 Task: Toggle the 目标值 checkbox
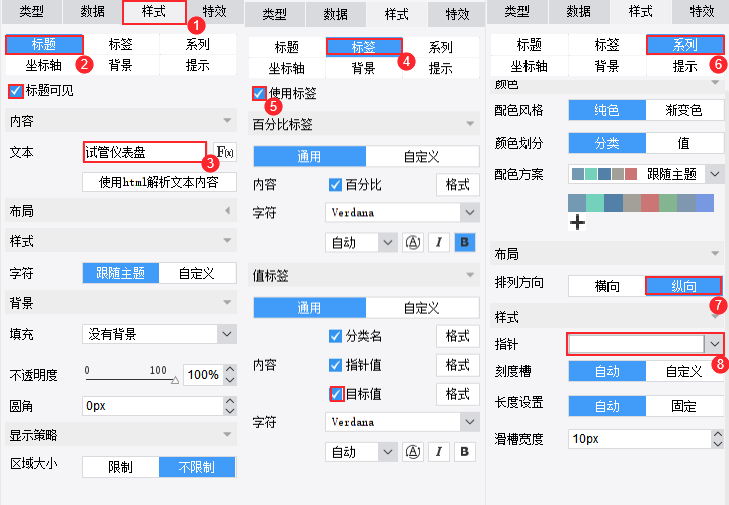(336, 394)
